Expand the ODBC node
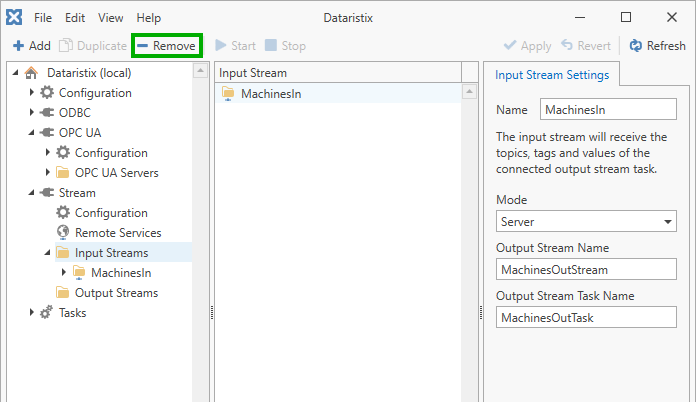This screenshot has width=696, height=402. 32,112
